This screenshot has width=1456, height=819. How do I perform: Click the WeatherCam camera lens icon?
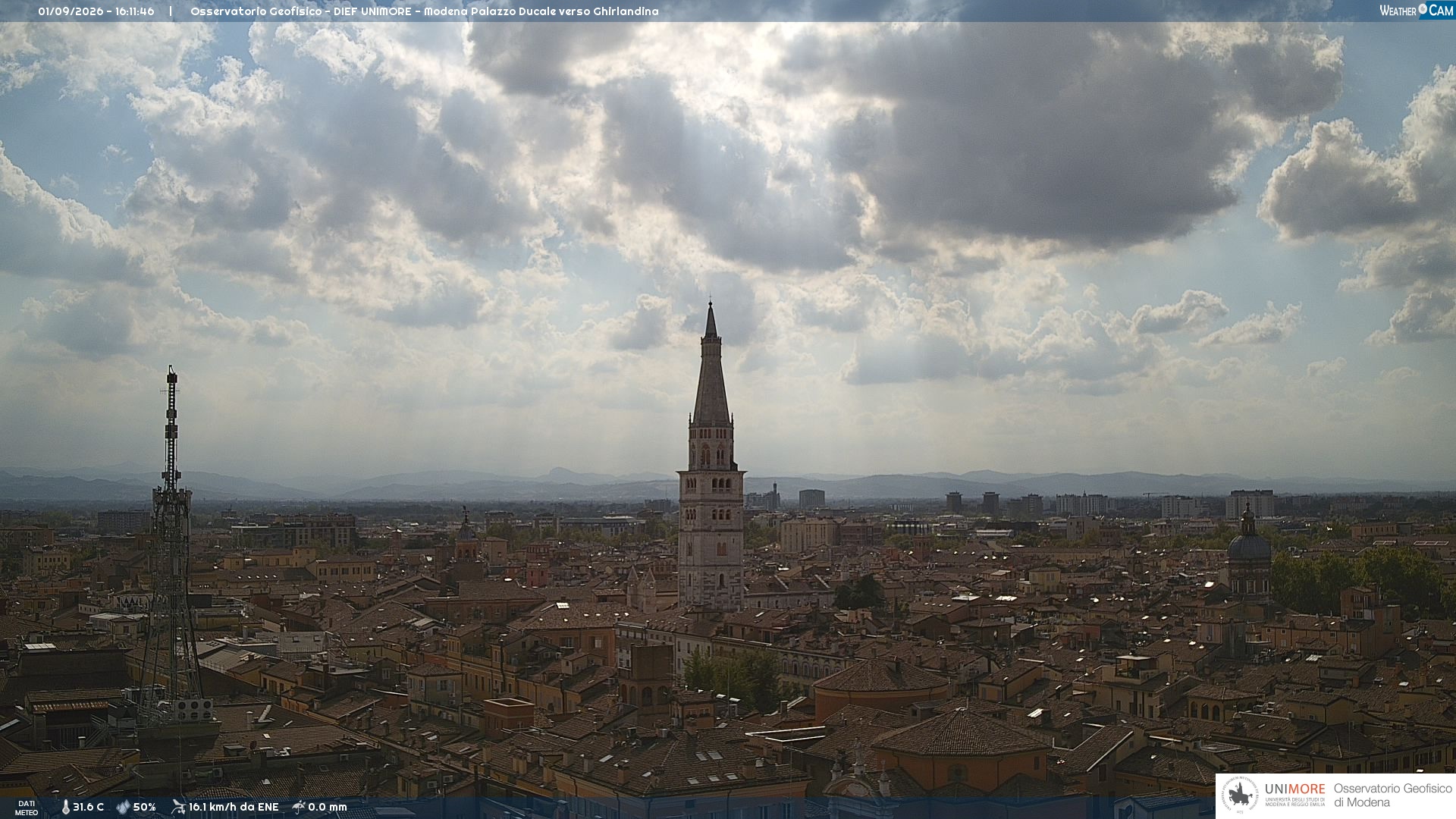(1423, 9)
